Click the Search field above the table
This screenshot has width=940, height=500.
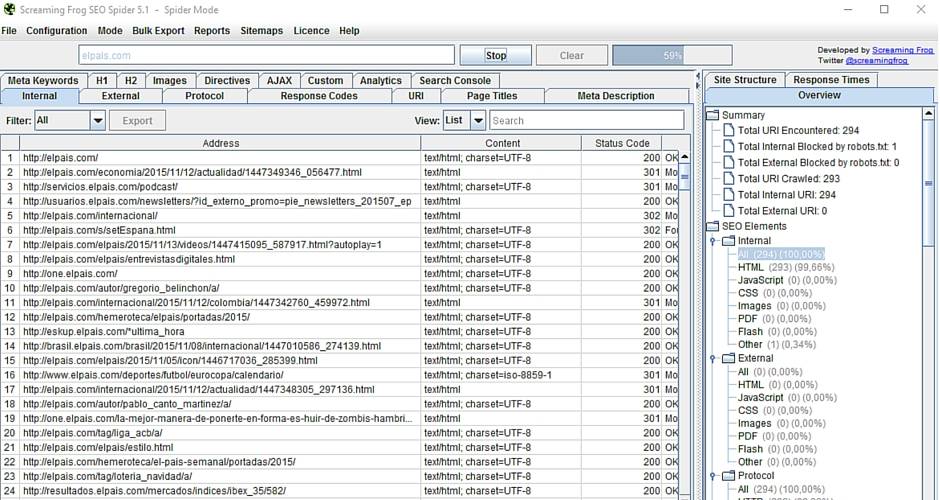[587, 121]
